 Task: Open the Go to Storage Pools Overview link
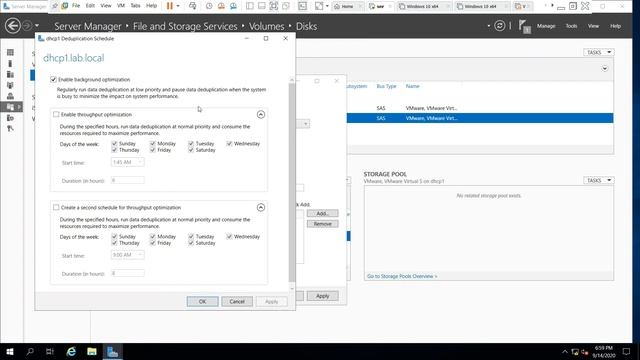pos(402,276)
